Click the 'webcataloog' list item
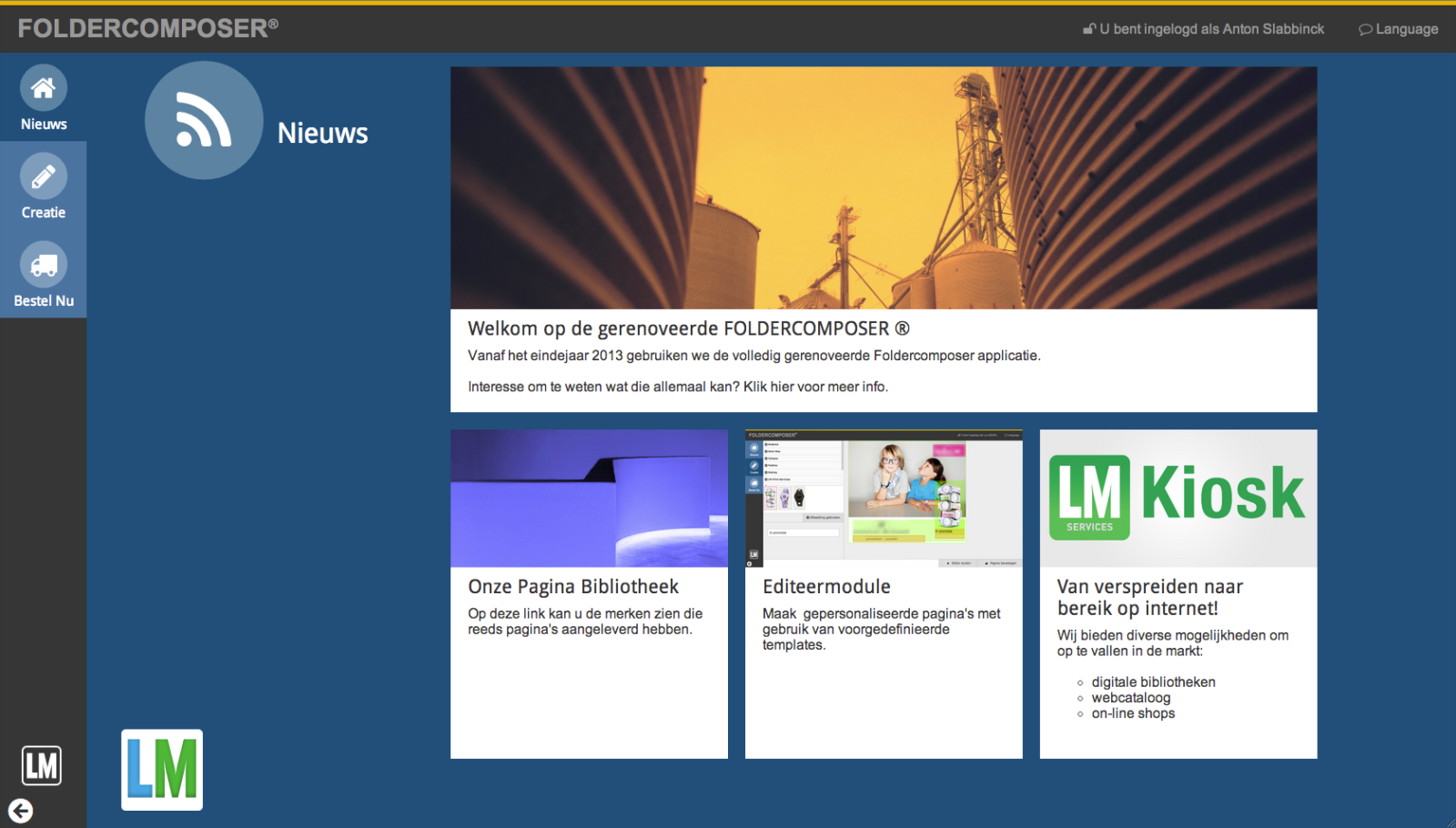 pos(1131,698)
